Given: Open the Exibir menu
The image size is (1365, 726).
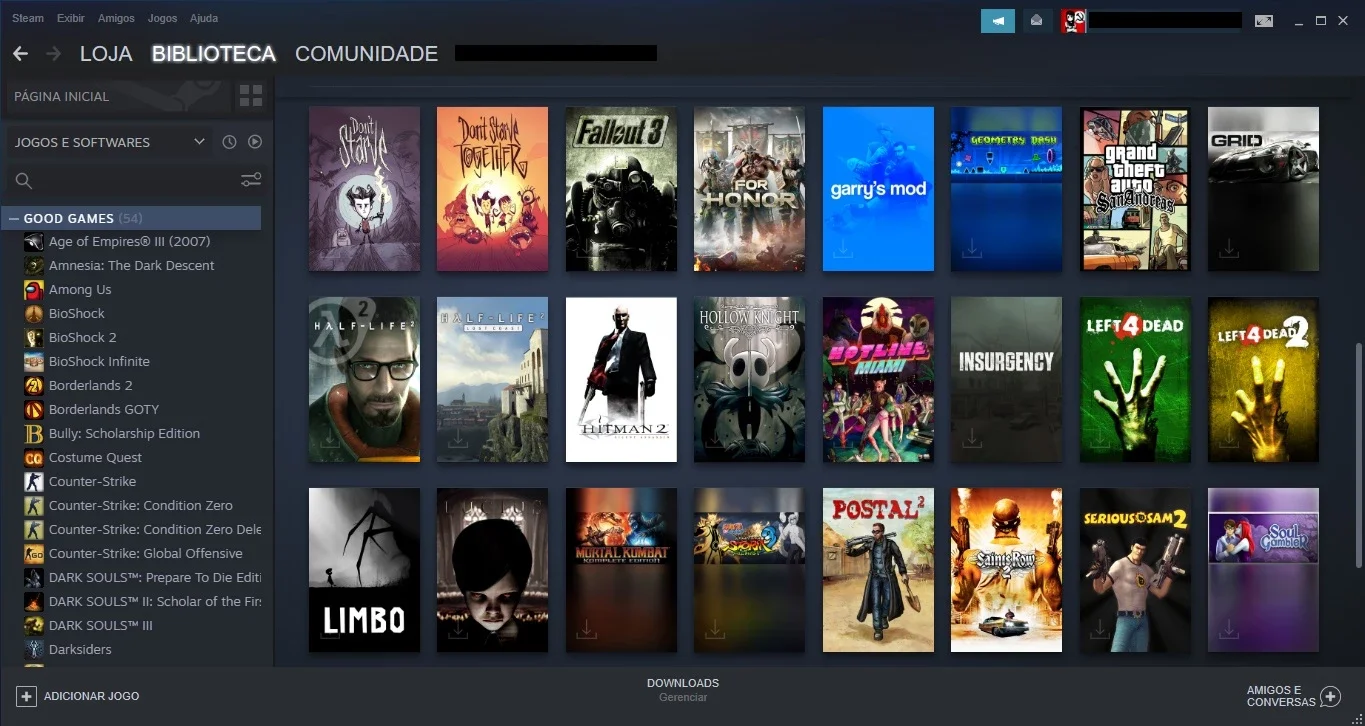Looking at the screenshot, I should click(71, 18).
